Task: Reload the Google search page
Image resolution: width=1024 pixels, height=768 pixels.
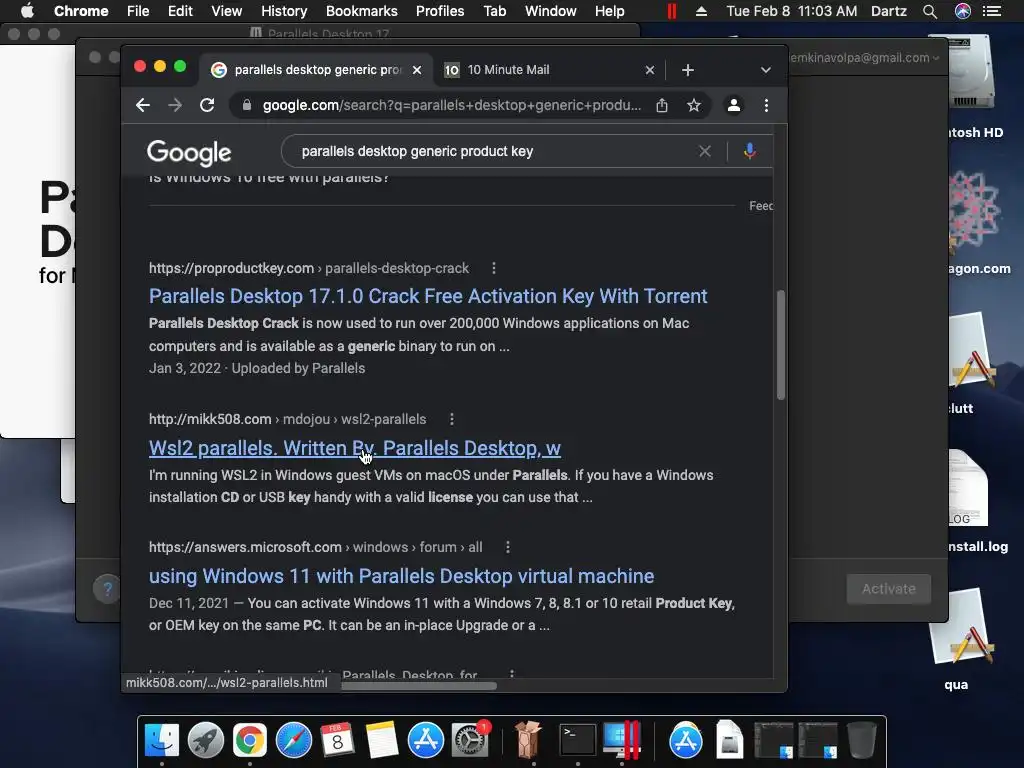Action: click(x=207, y=105)
